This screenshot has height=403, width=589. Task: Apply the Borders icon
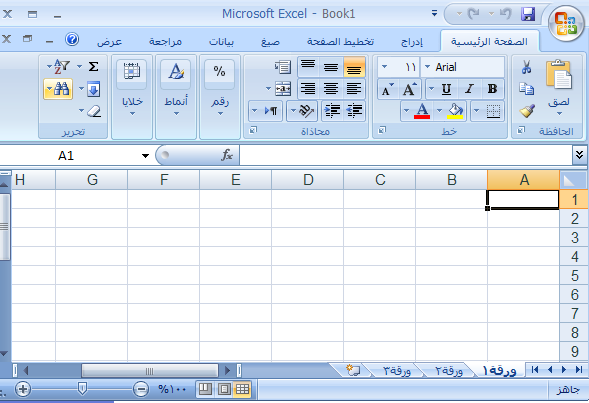[x=493, y=111]
